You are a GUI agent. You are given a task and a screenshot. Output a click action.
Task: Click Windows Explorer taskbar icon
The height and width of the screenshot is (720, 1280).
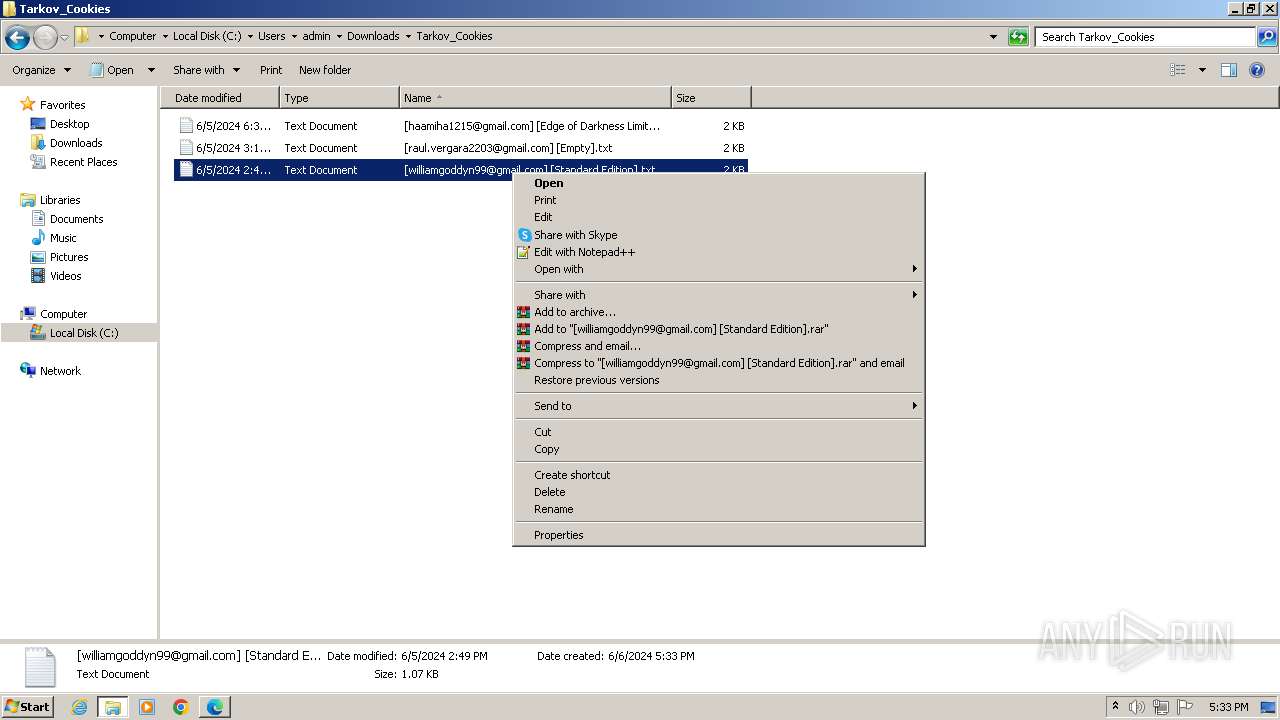(113, 707)
